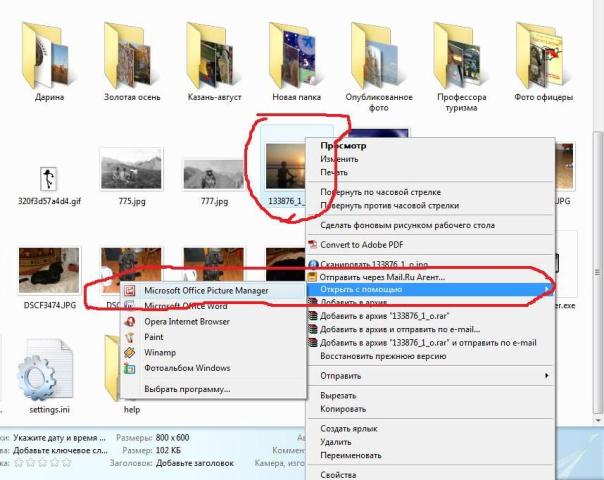This screenshot has width=604, height=480.
Task: Click Просмотр in the context menu
Action: point(342,145)
